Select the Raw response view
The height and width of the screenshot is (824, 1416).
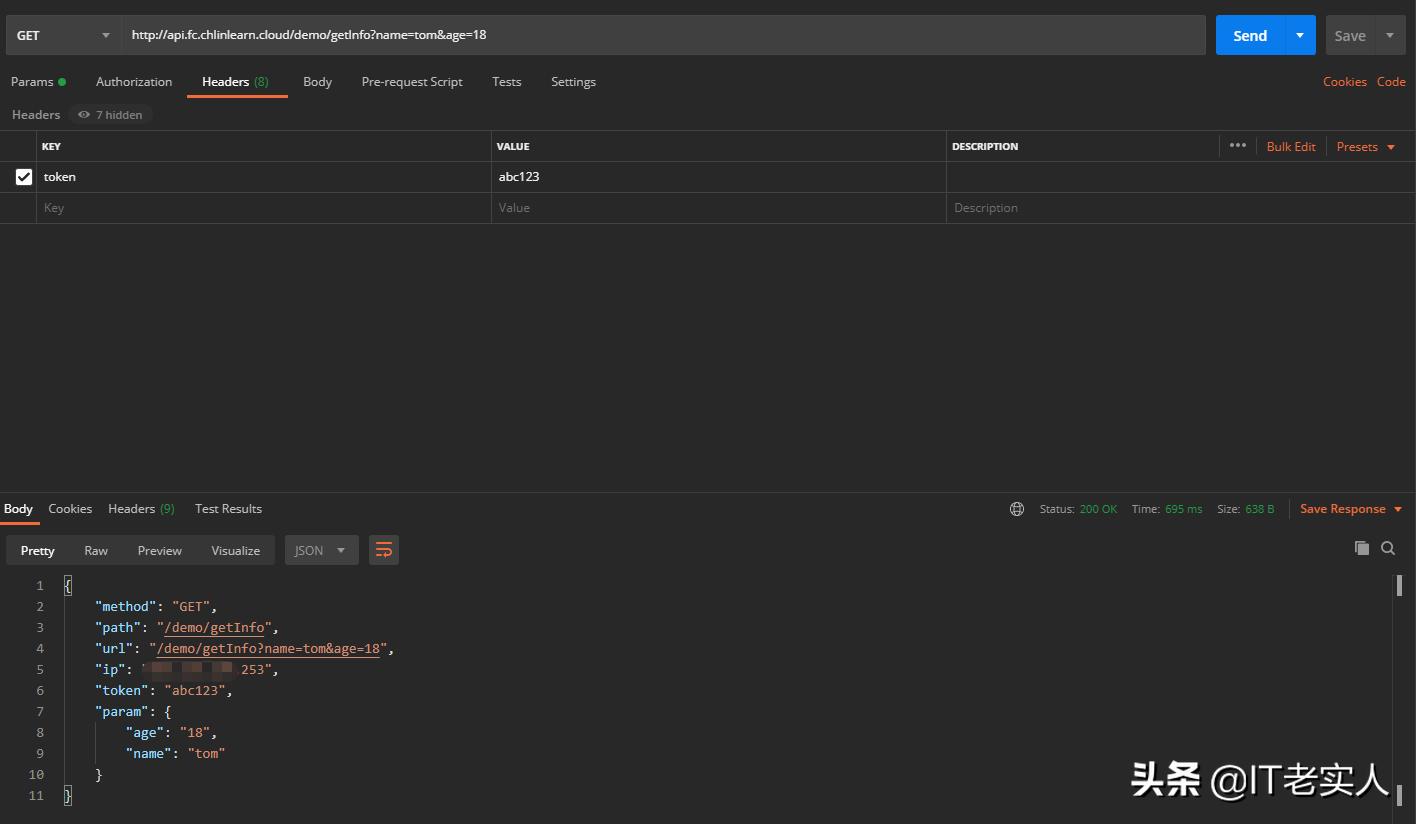point(96,551)
